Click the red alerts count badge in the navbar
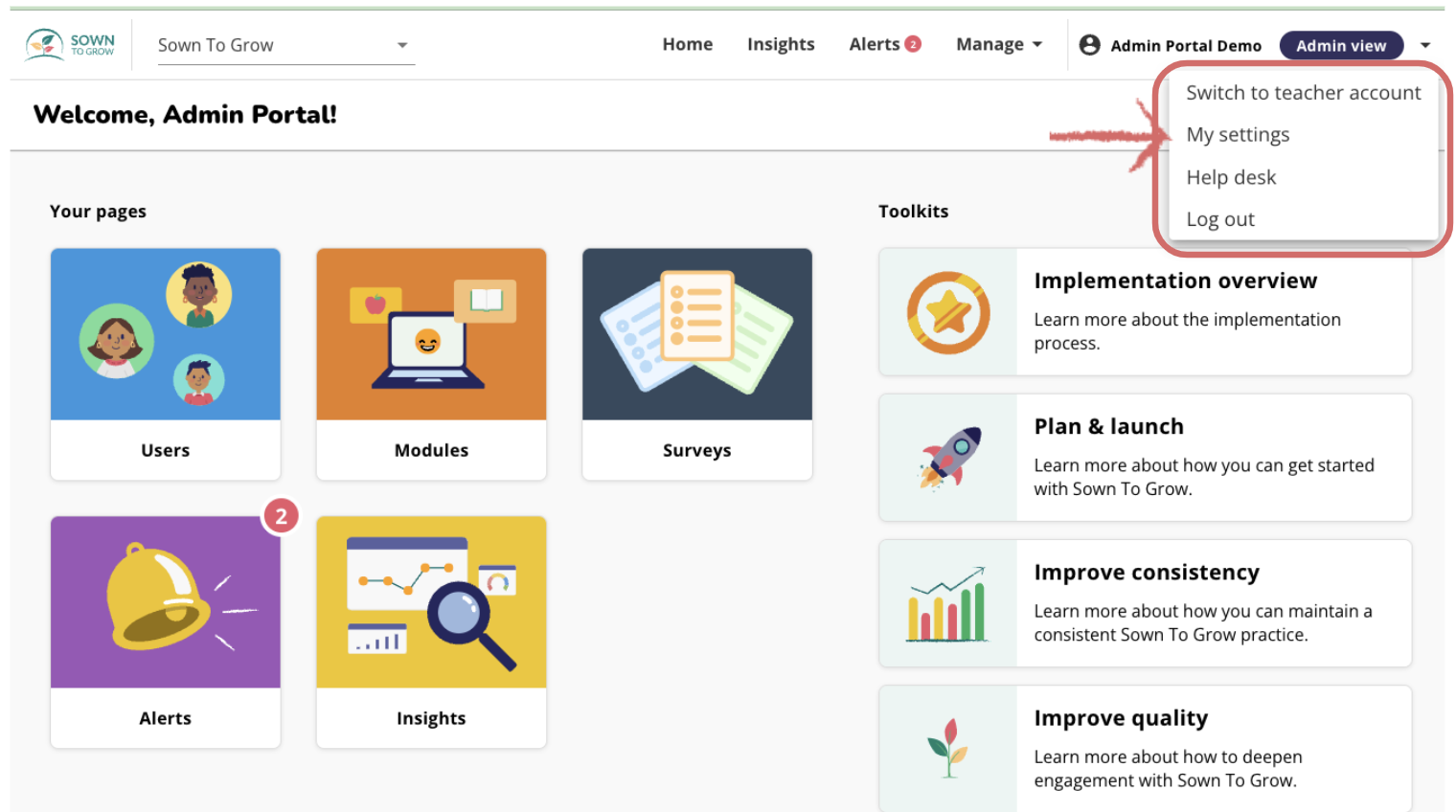The height and width of the screenshot is (812, 1456). coord(913,44)
